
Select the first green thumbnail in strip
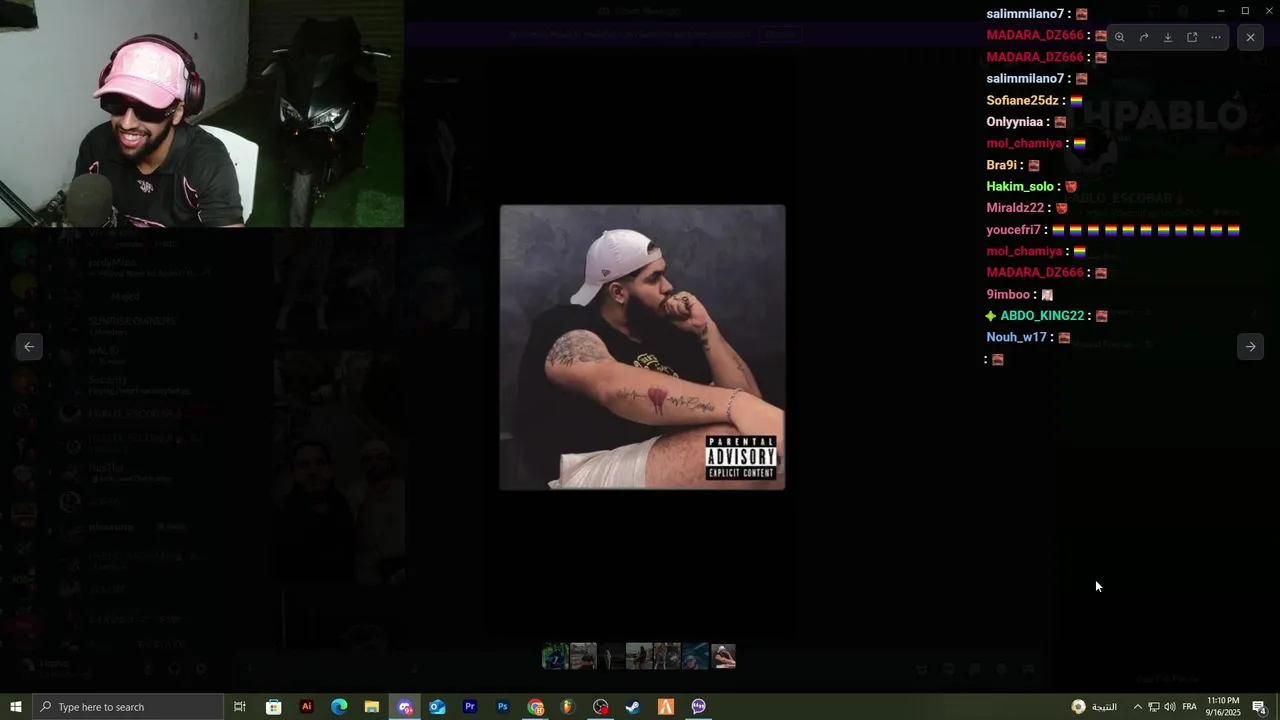(x=555, y=656)
